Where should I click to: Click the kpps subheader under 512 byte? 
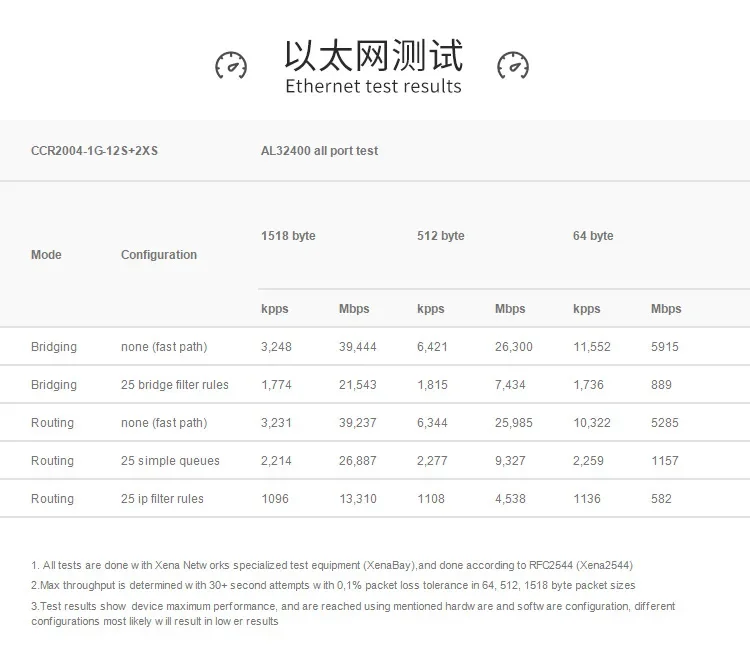pyautogui.click(x=430, y=309)
